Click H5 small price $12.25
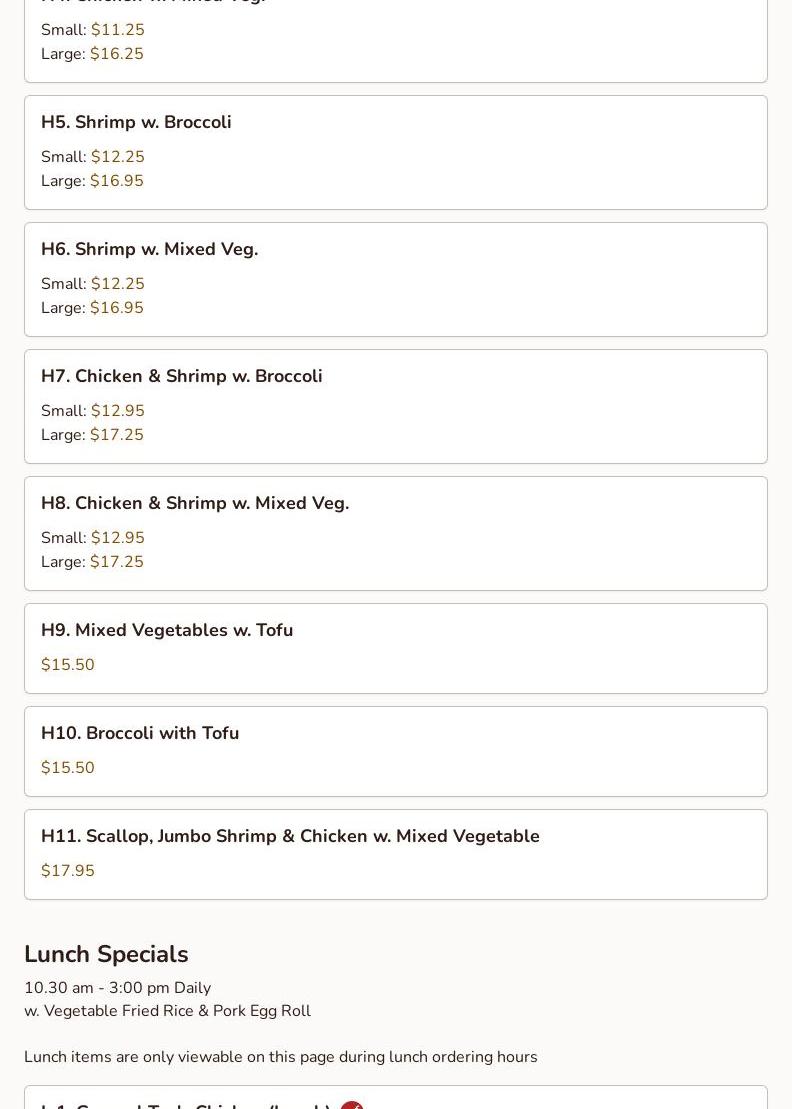The width and height of the screenshot is (792, 1109). (117, 157)
